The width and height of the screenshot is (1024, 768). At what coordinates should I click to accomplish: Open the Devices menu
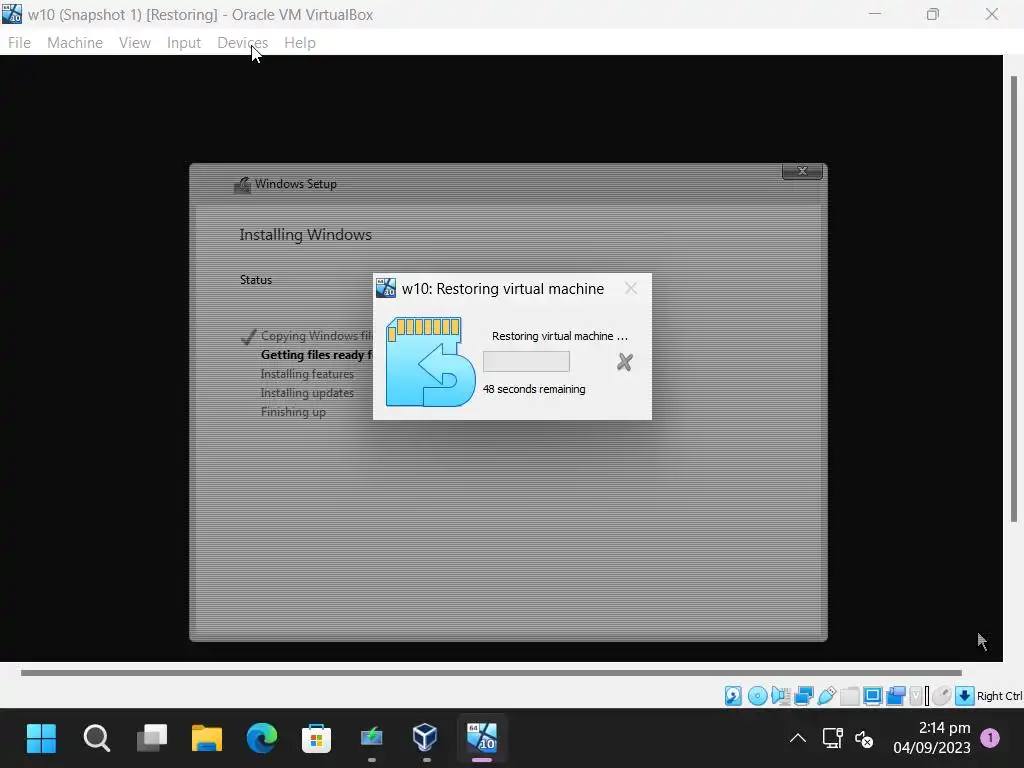(242, 42)
